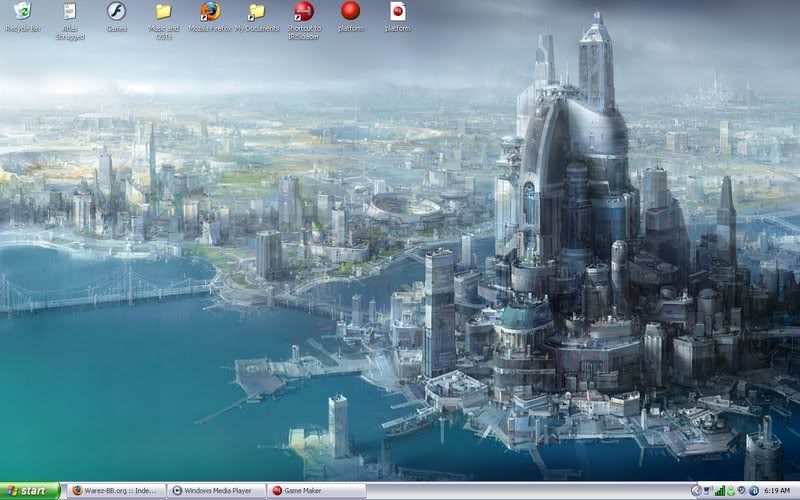Open the Music and OSTs folder
This screenshot has height=500, width=800.
(163, 12)
